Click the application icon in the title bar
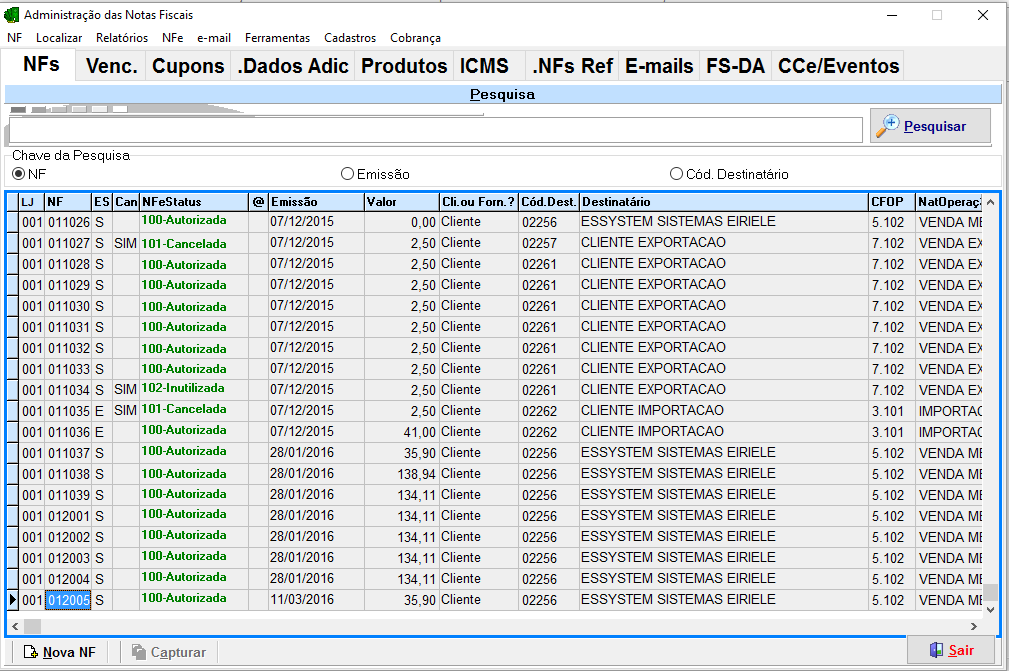 point(11,15)
